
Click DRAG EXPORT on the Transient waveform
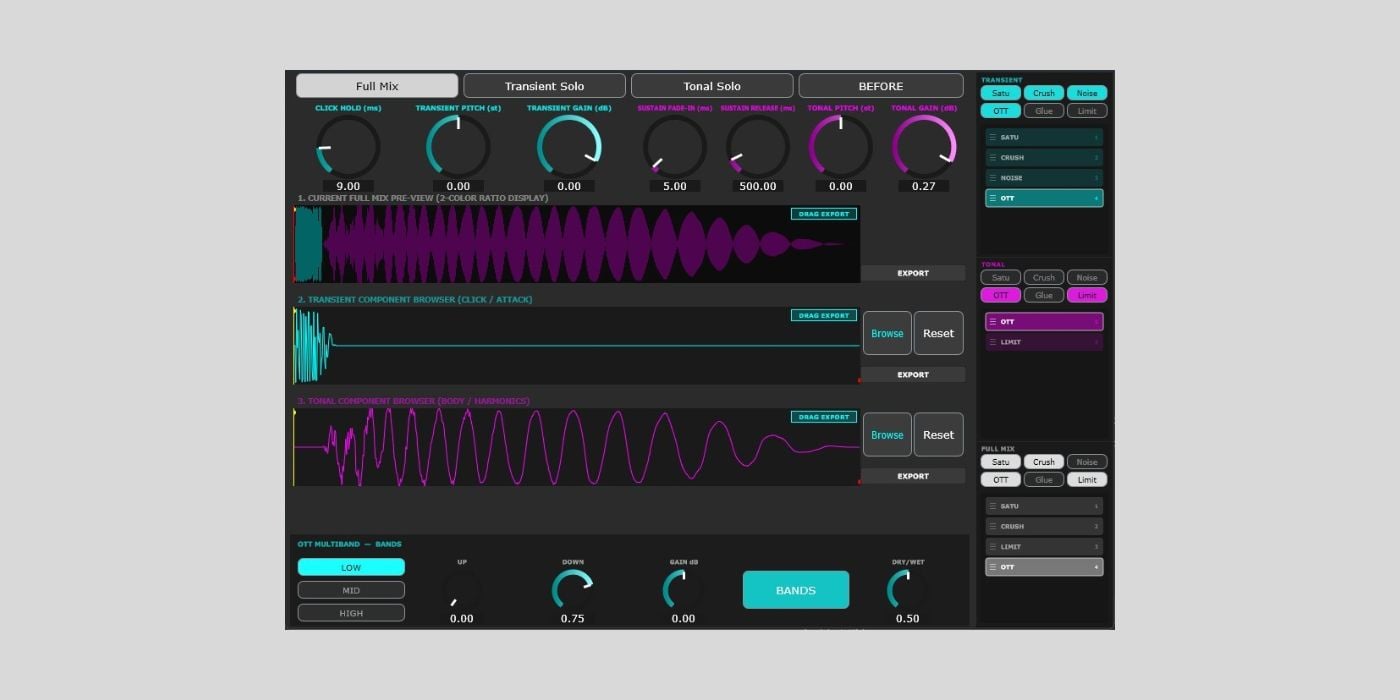[824, 315]
